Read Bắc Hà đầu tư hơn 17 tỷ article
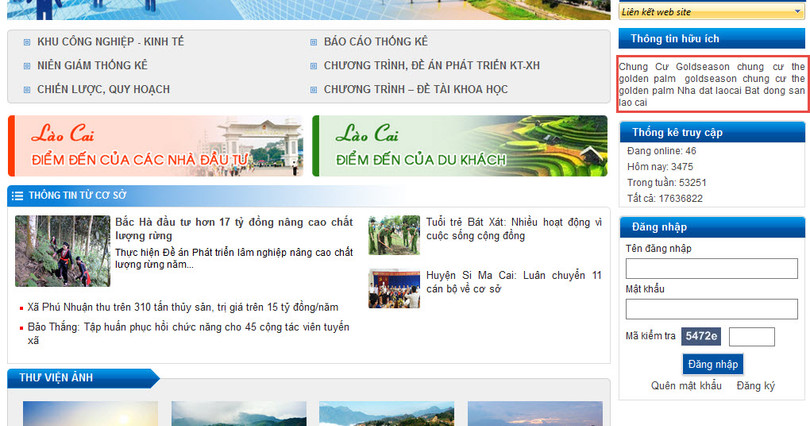 click(234, 228)
